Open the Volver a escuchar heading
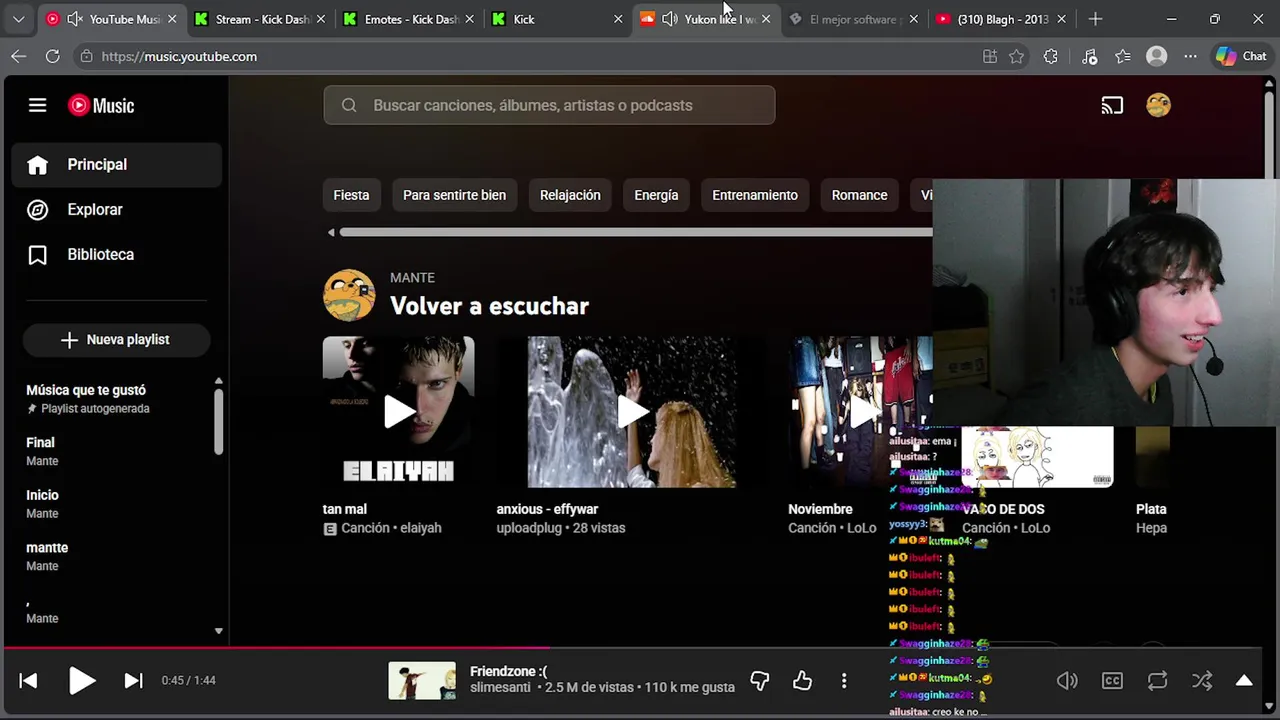The width and height of the screenshot is (1280, 720). (x=489, y=306)
